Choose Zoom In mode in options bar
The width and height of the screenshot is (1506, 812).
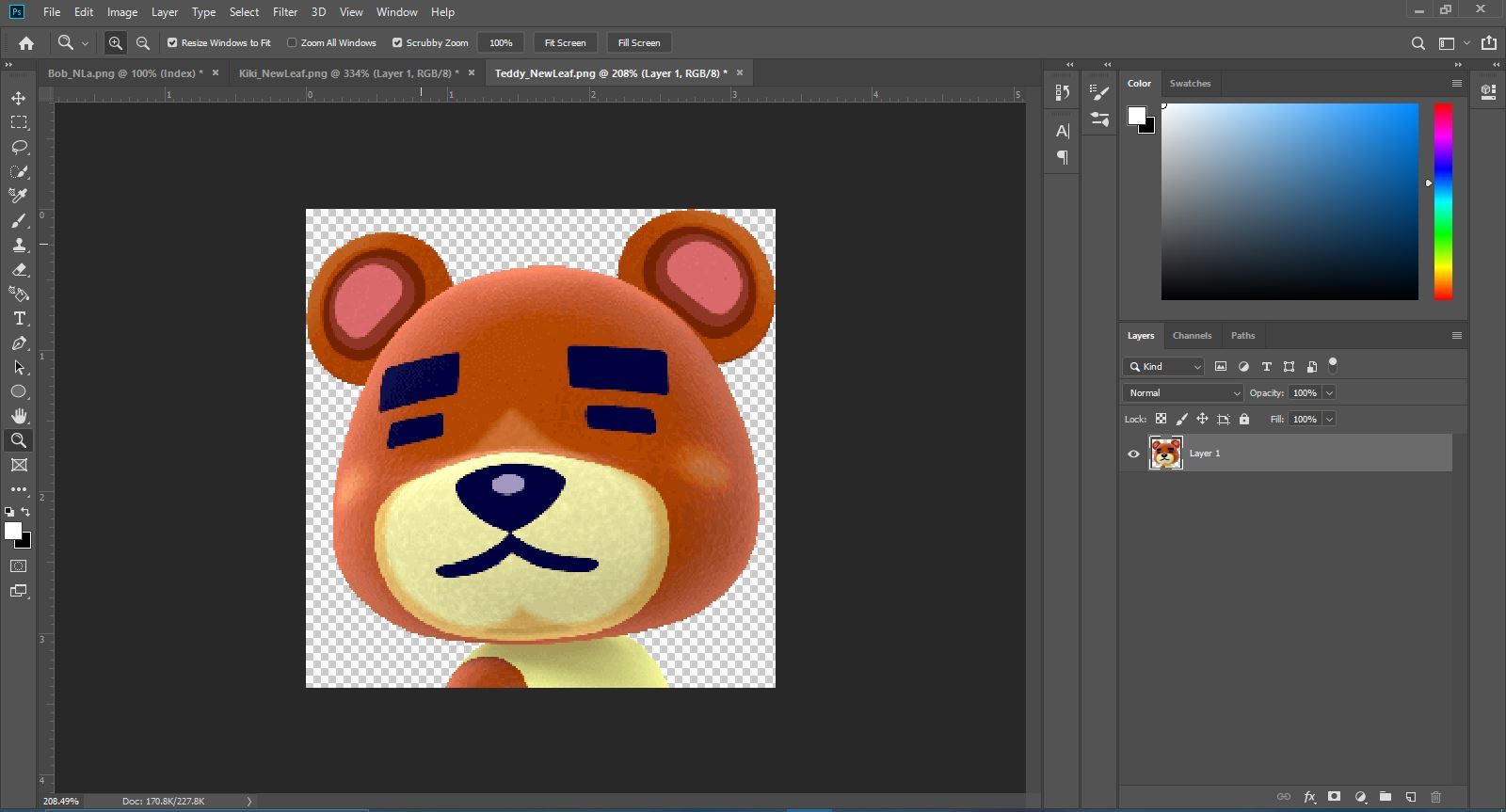click(x=115, y=42)
